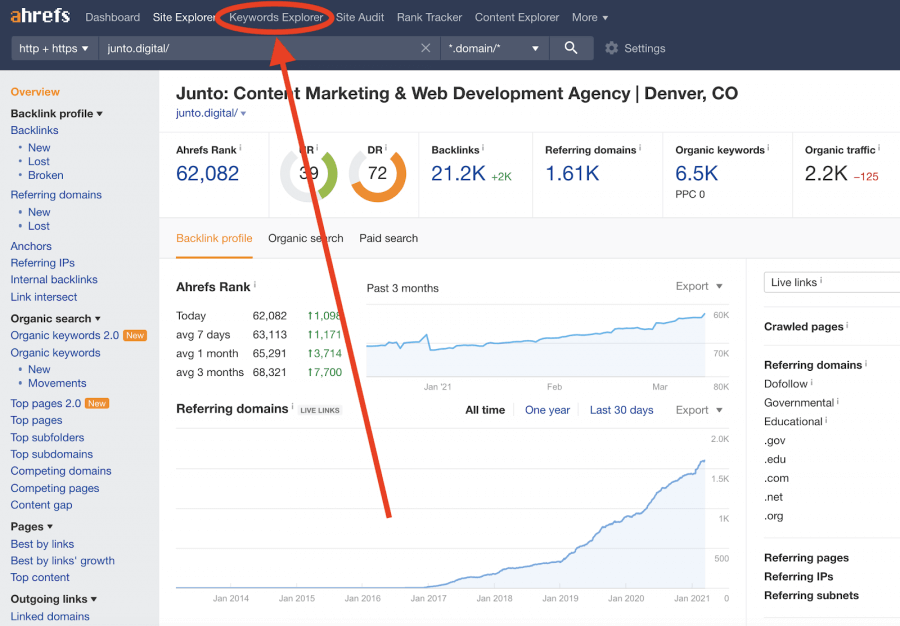Open the Dashboard page

coord(112,17)
